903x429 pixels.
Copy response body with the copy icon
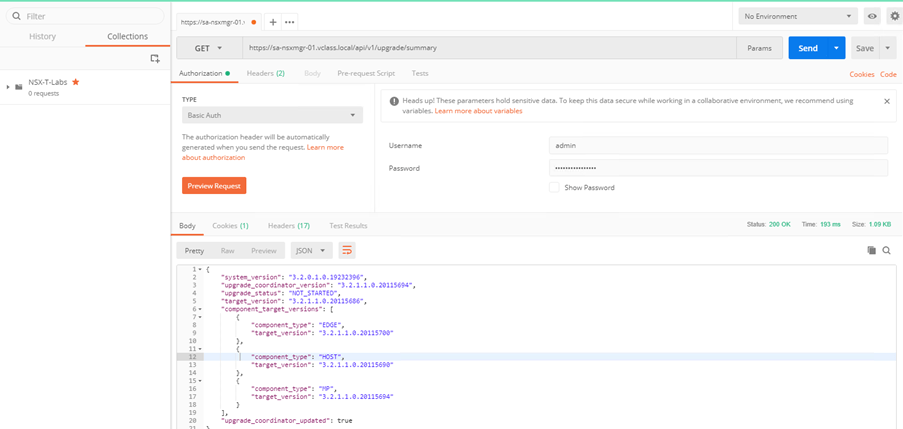click(x=871, y=250)
